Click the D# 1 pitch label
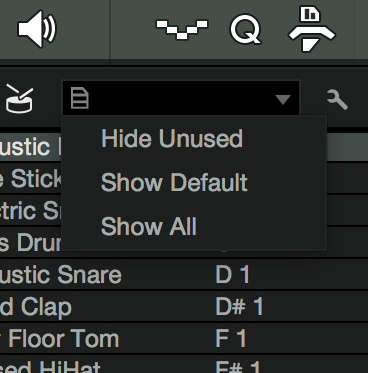The image size is (368, 373). [239, 306]
